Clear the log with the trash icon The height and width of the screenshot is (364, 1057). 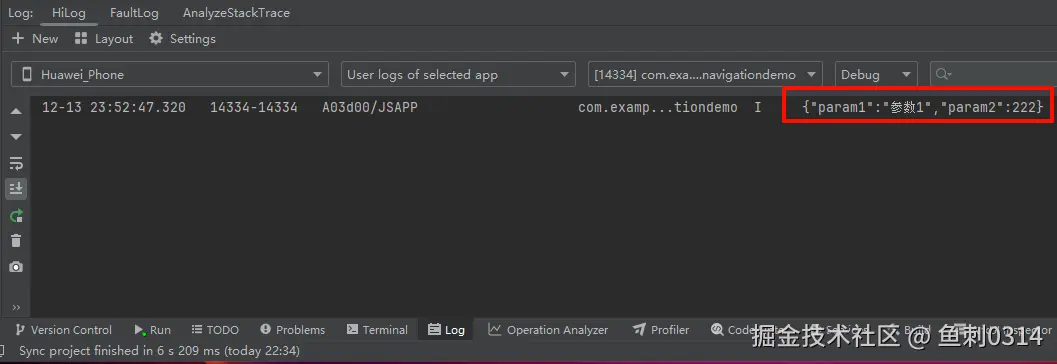(16, 241)
